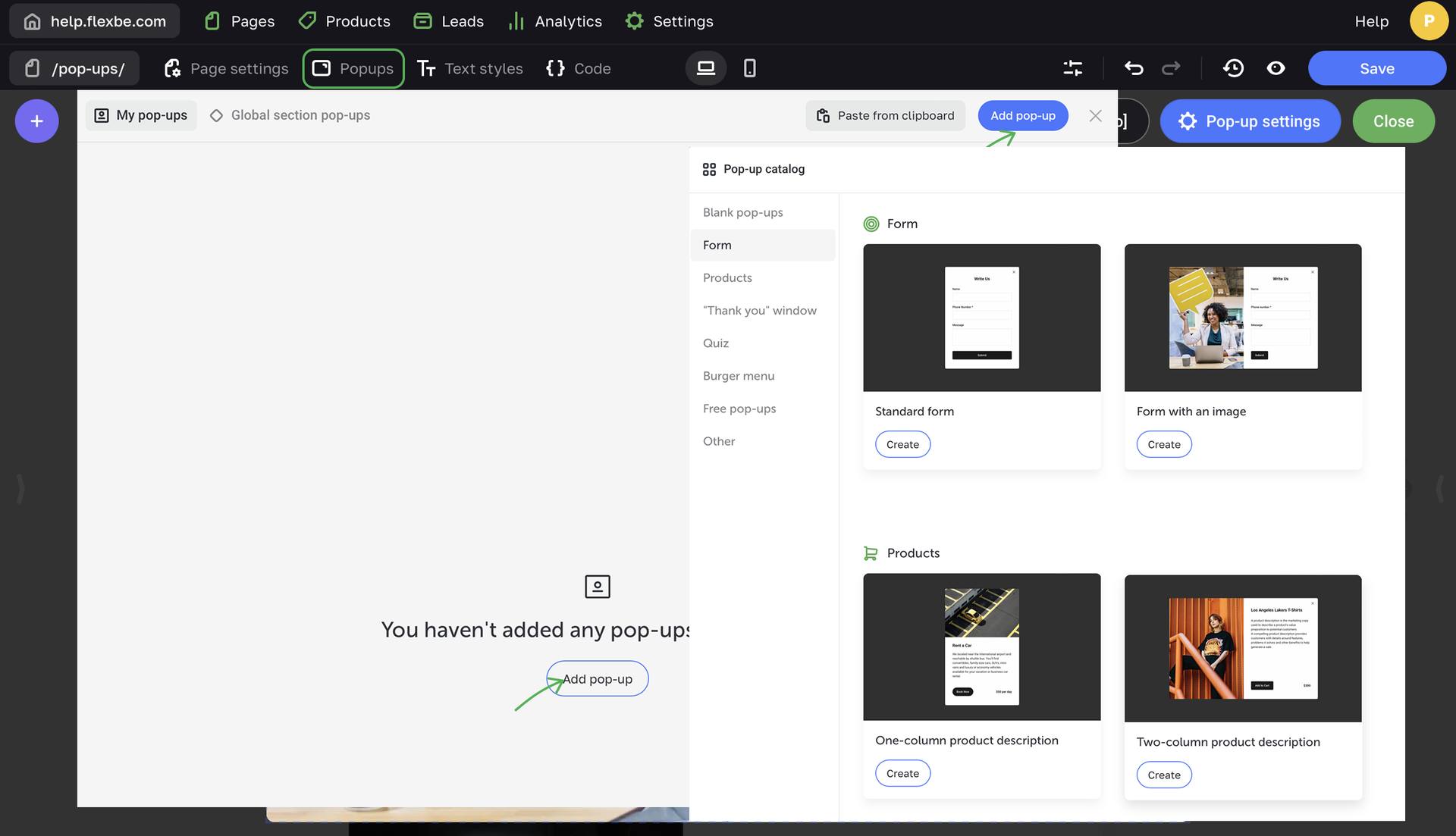Create the Standard form pop-up
1456x836 pixels.
click(902, 444)
